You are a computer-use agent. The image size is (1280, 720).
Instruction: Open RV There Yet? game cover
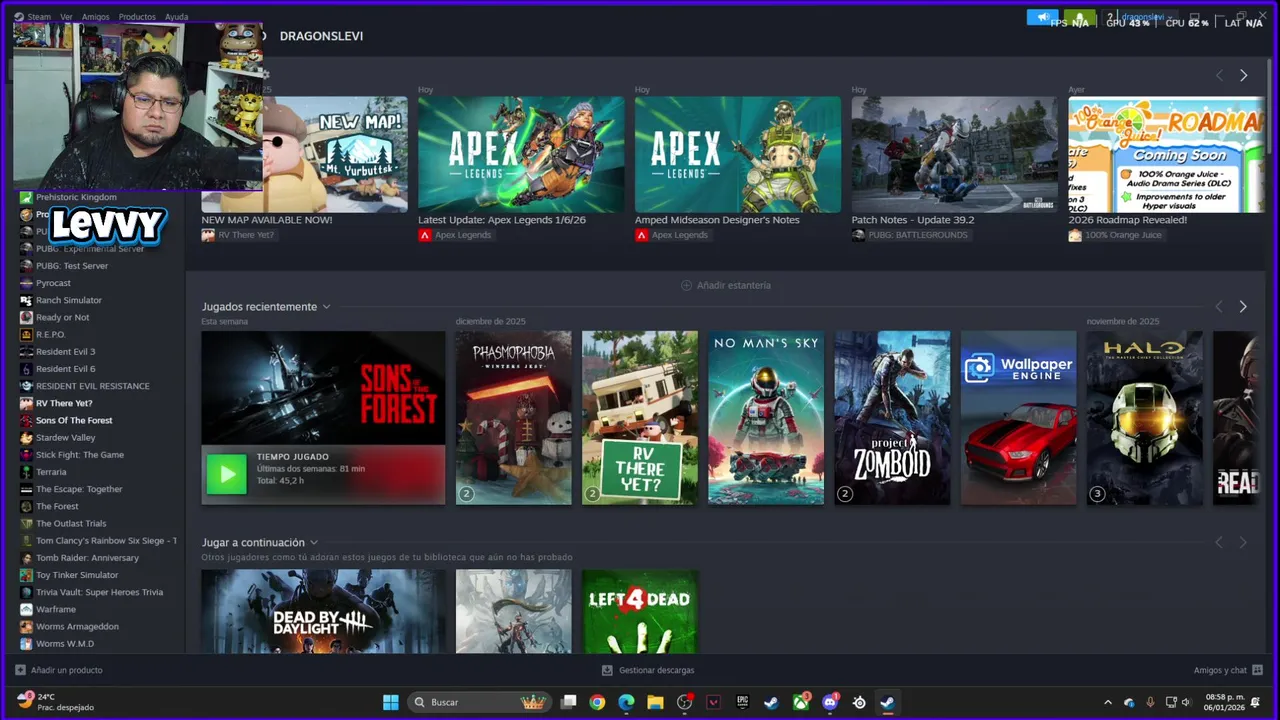point(640,418)
